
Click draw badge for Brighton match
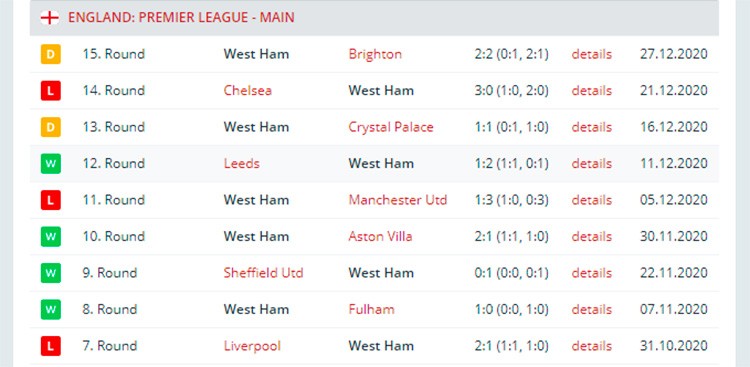click(x=51, y=54)
